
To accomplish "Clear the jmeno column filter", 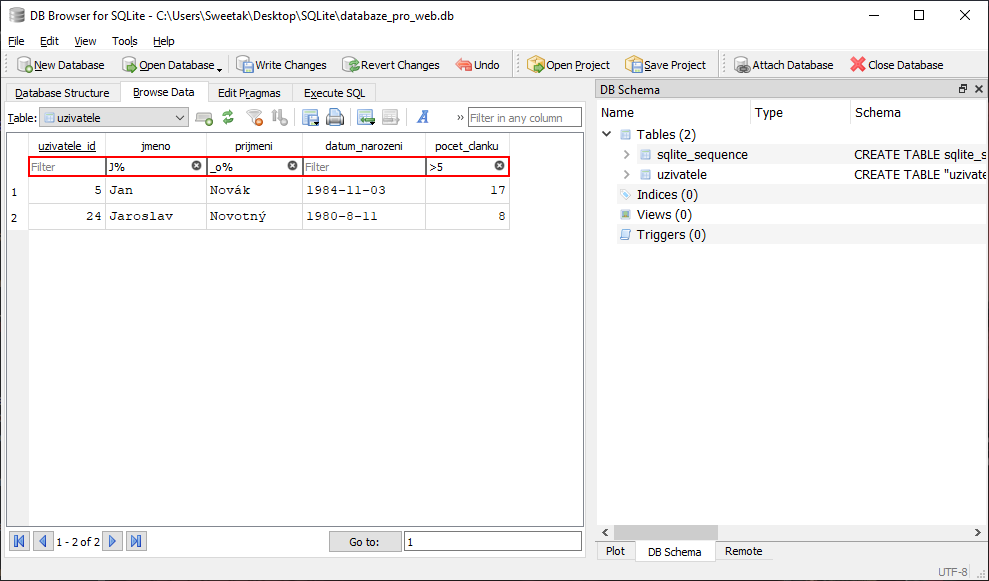I will [x=197, y=165].
